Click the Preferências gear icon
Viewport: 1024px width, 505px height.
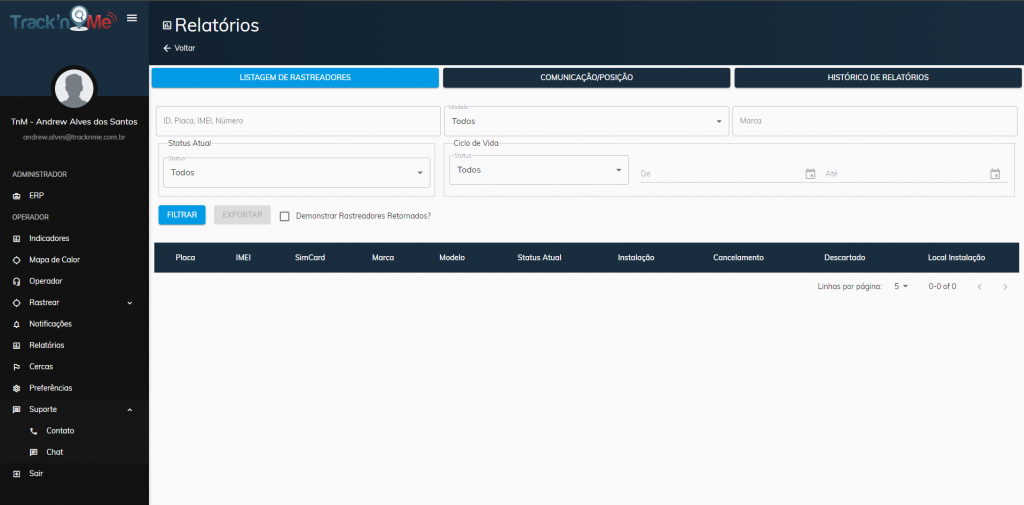point(17,388)
